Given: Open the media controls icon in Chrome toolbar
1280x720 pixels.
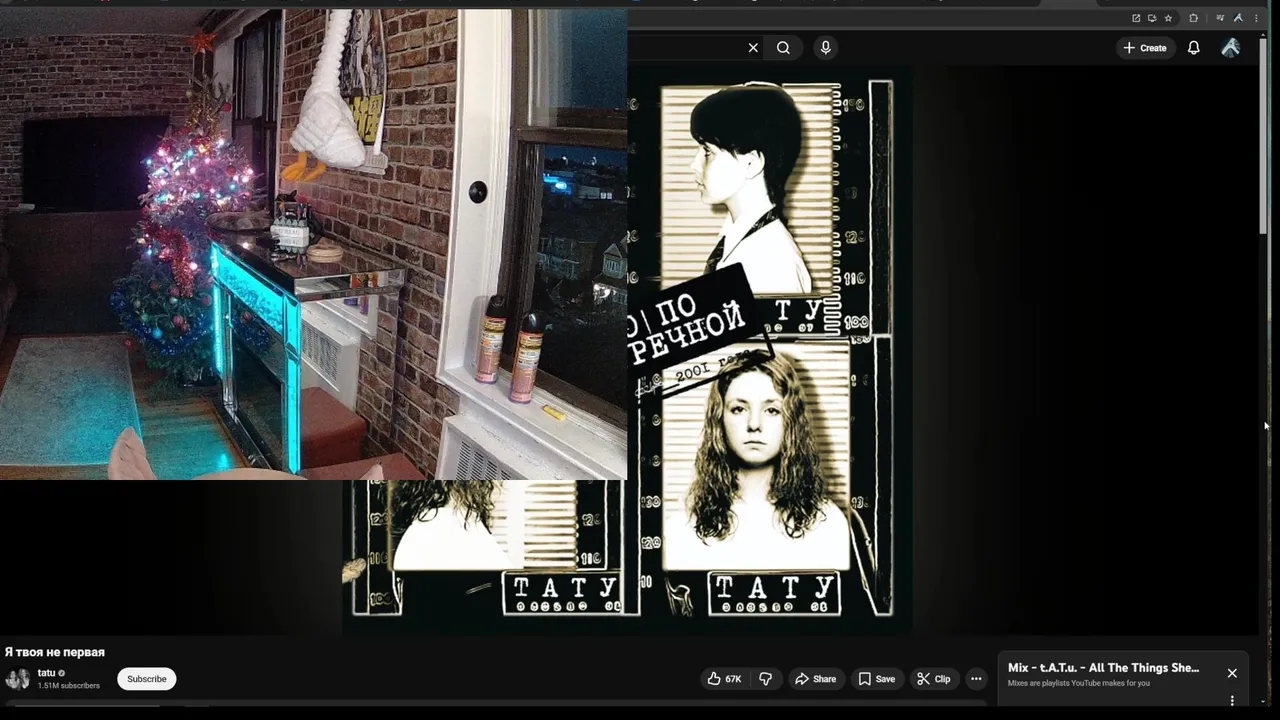Looking at the screenshot, I should pyautogui.click(x=1220, y=18).
